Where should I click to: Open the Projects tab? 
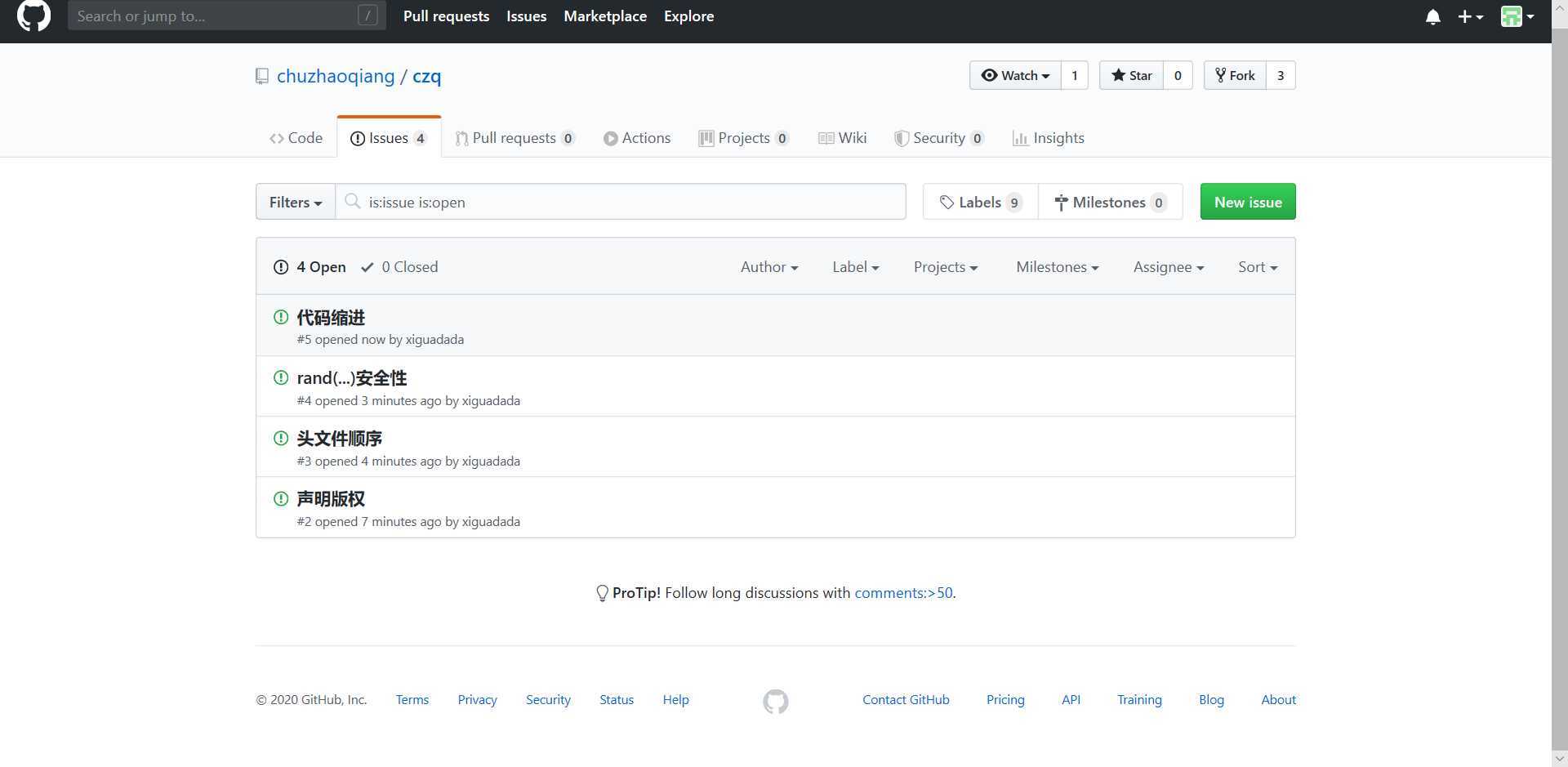(744, 138)
